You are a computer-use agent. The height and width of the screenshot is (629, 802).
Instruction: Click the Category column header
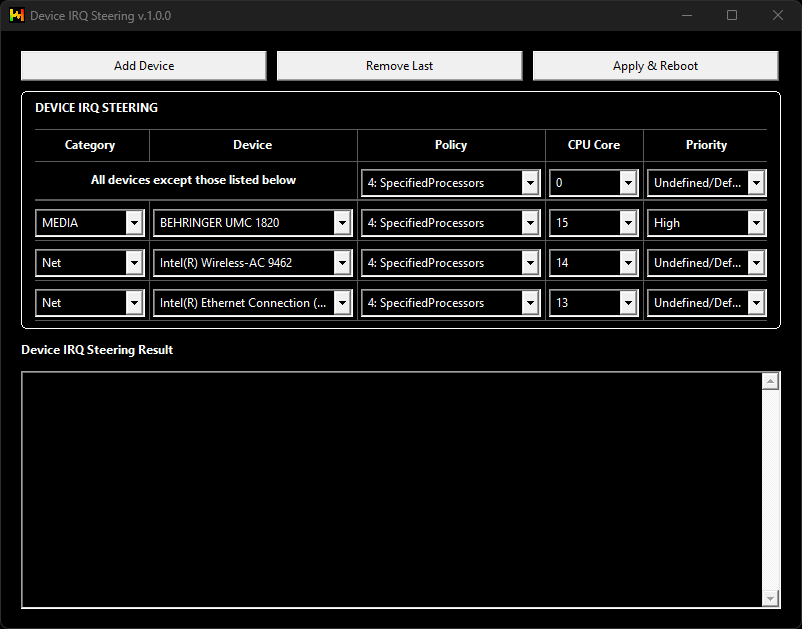pyautogui.click(x=90, y=145)
